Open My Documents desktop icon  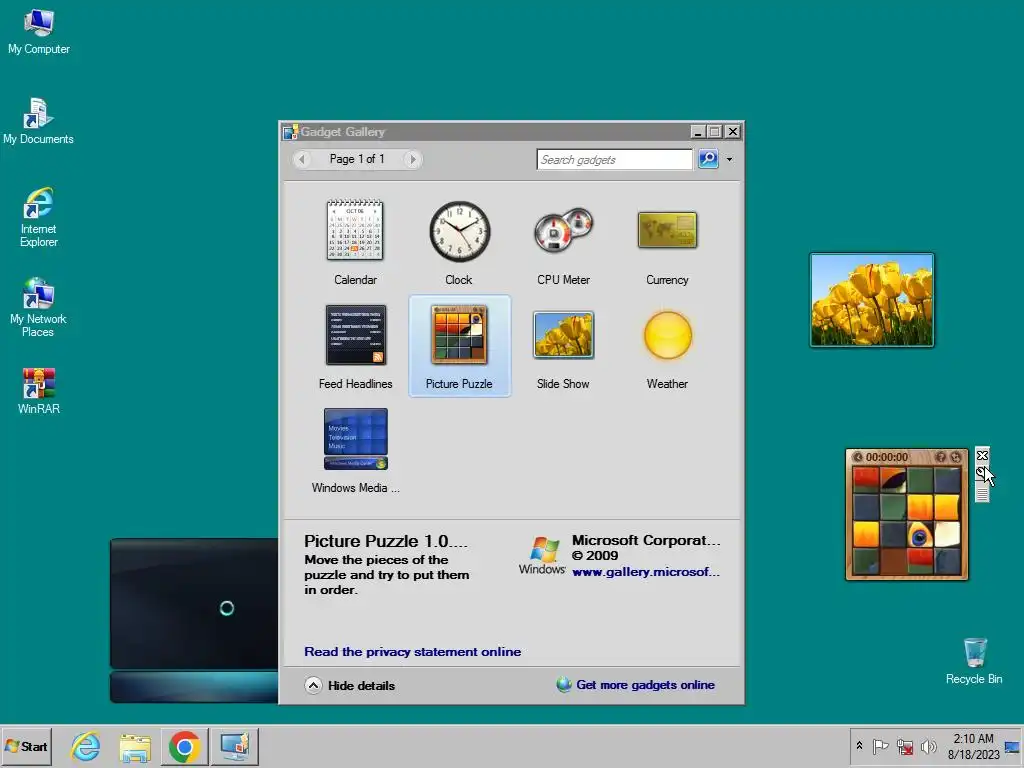point(38,121)
